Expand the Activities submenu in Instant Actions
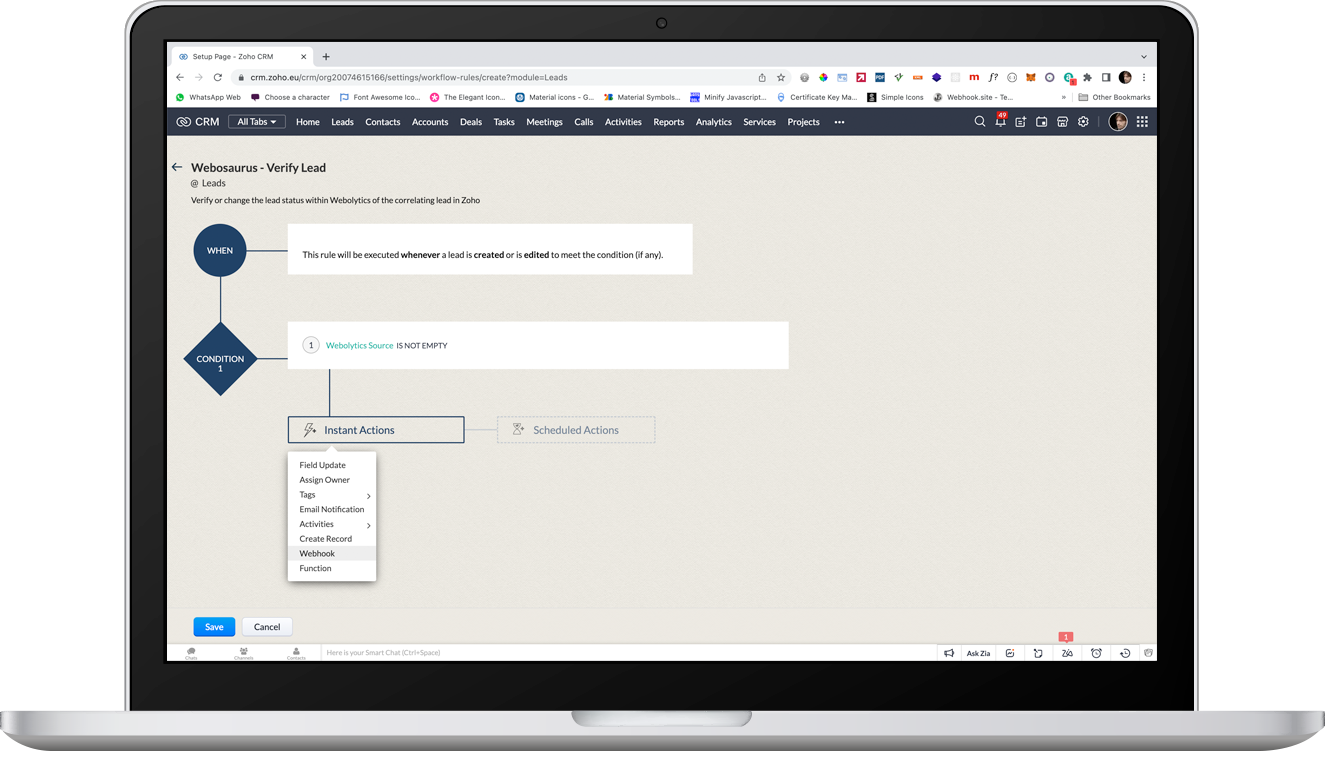Screen dimensions: 1325x780 point(331,523)
